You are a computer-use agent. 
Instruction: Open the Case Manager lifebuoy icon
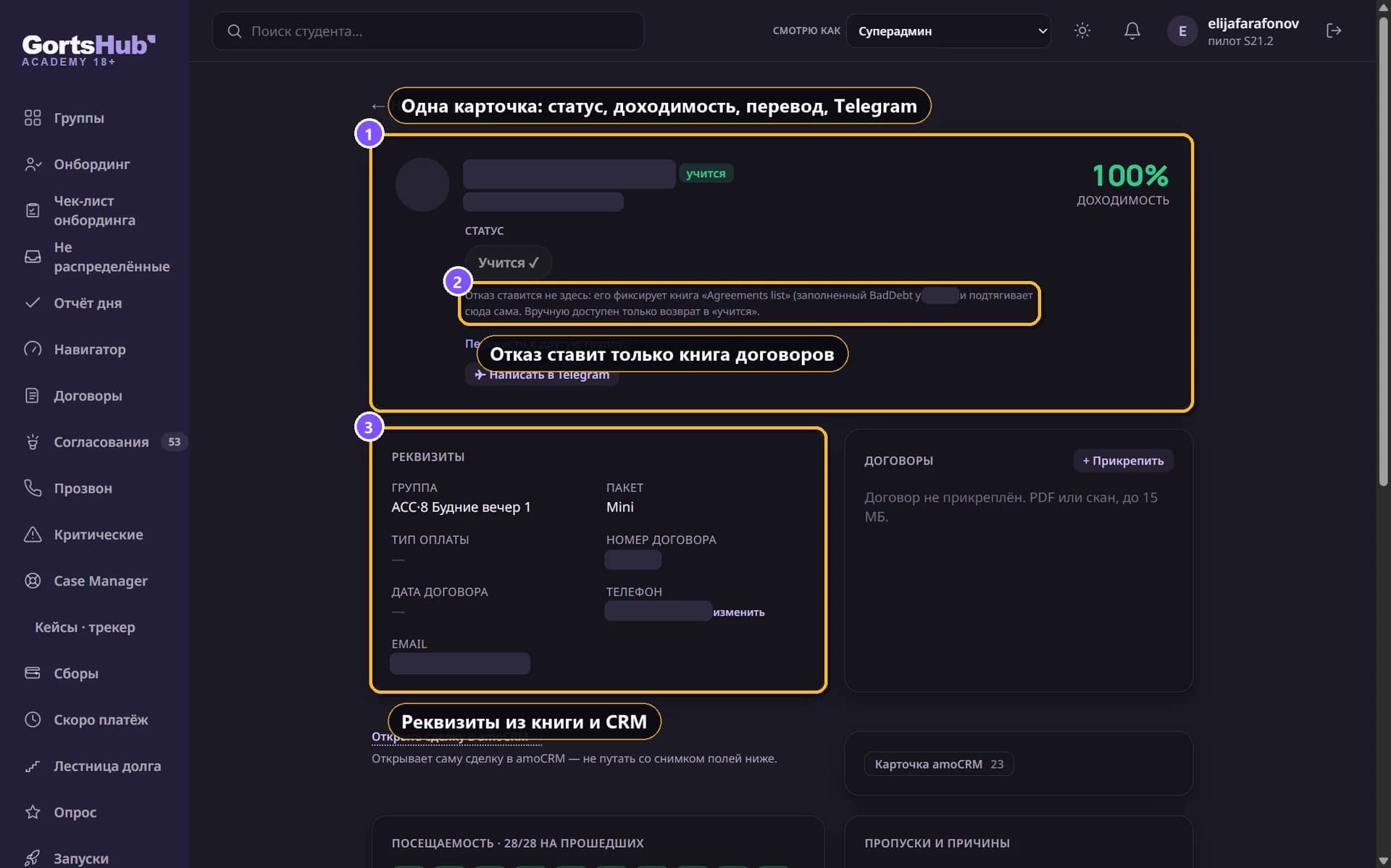point(33,581)
